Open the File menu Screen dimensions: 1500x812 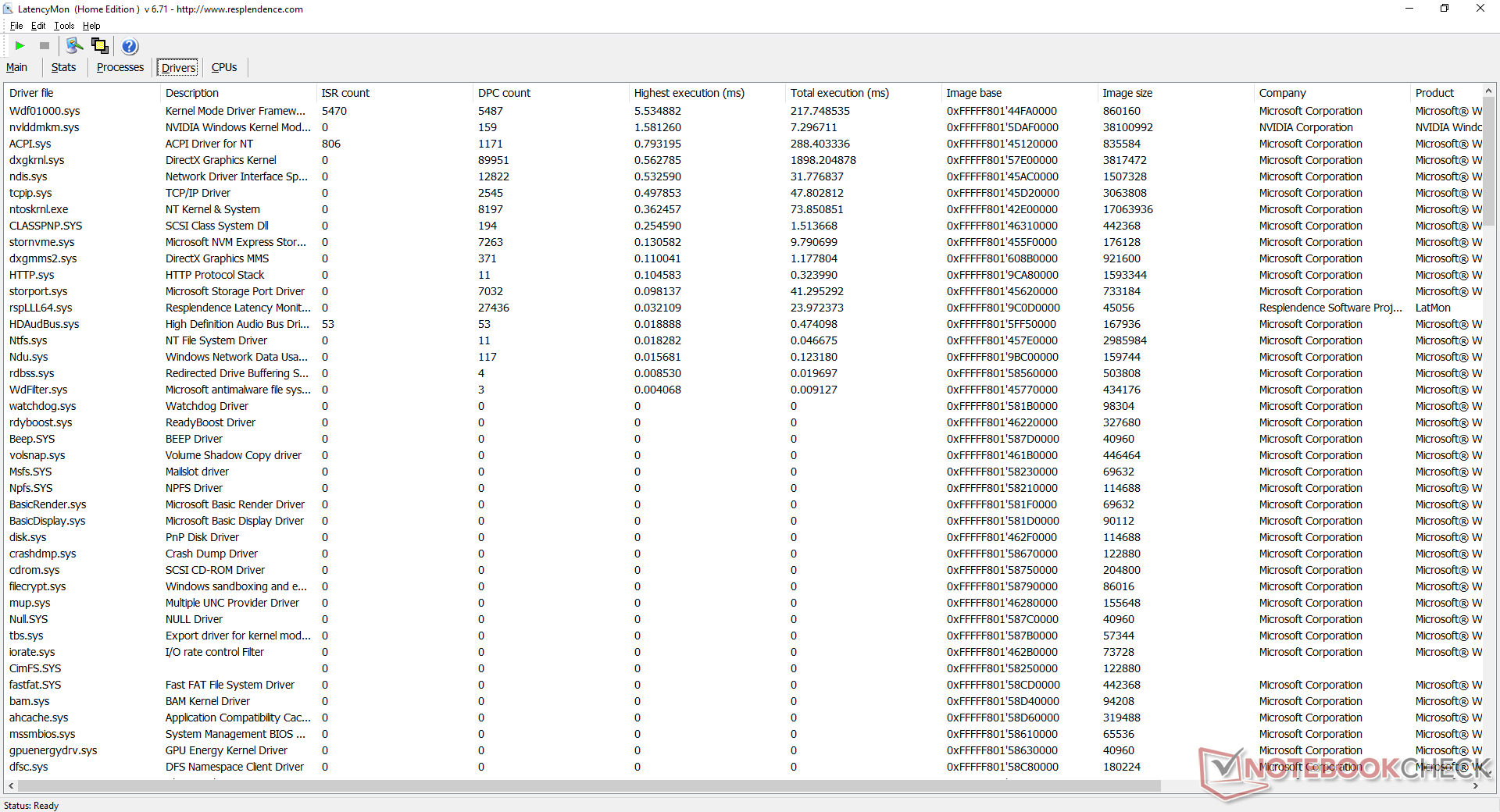click(16, 26)
